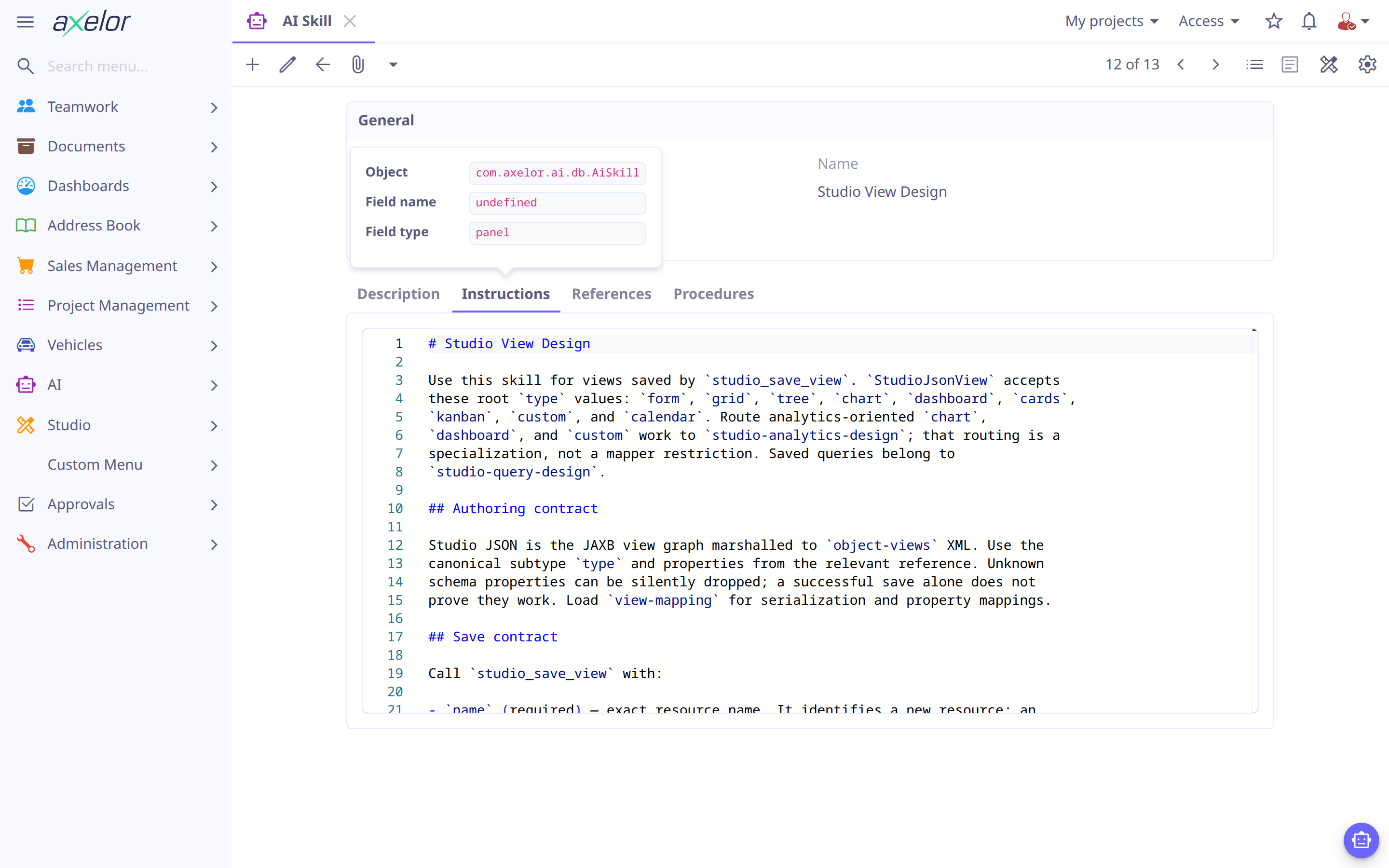
Task: Click the Search menu input field
Action: pos(132,66)
